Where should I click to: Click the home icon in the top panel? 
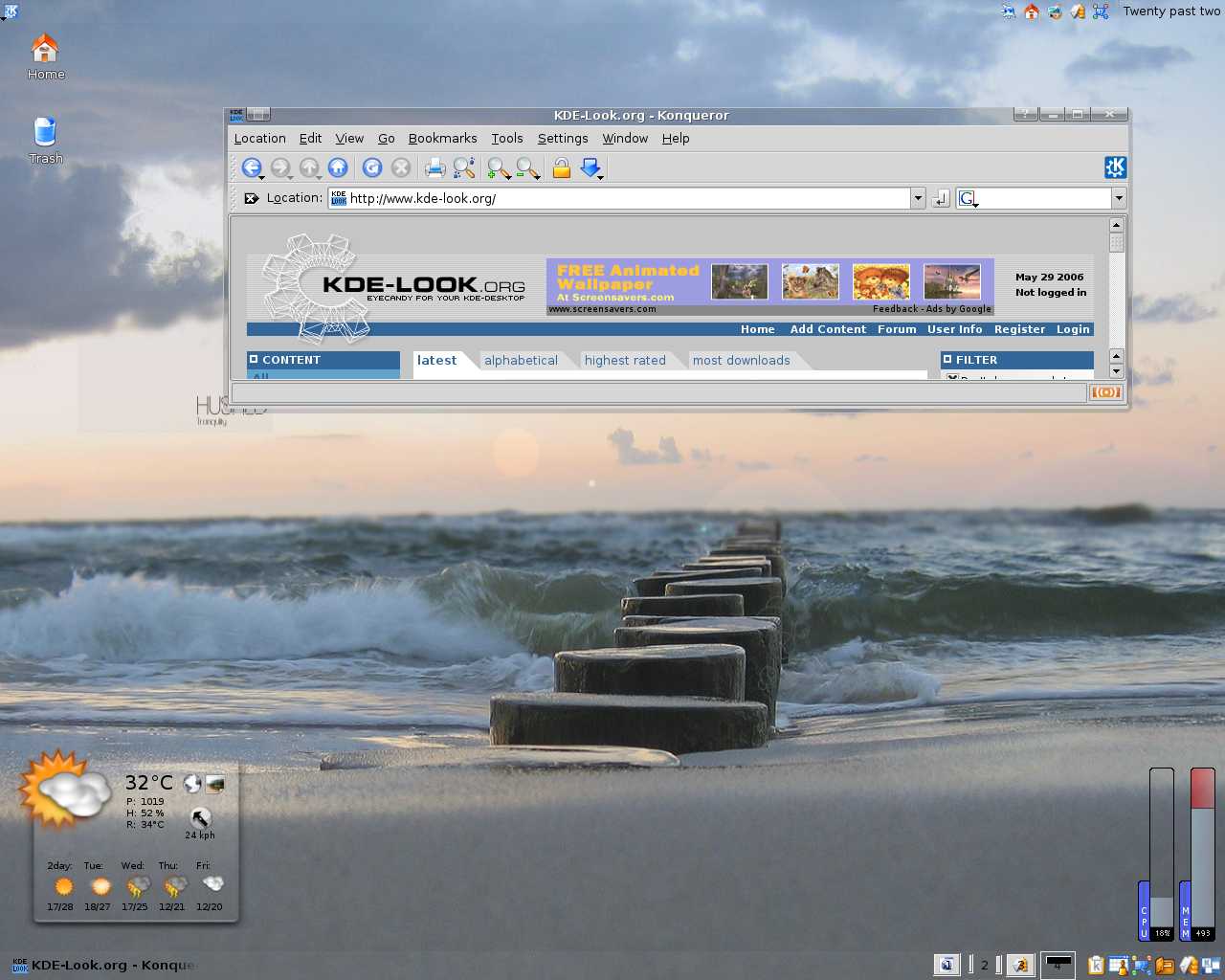point(1032,11)
